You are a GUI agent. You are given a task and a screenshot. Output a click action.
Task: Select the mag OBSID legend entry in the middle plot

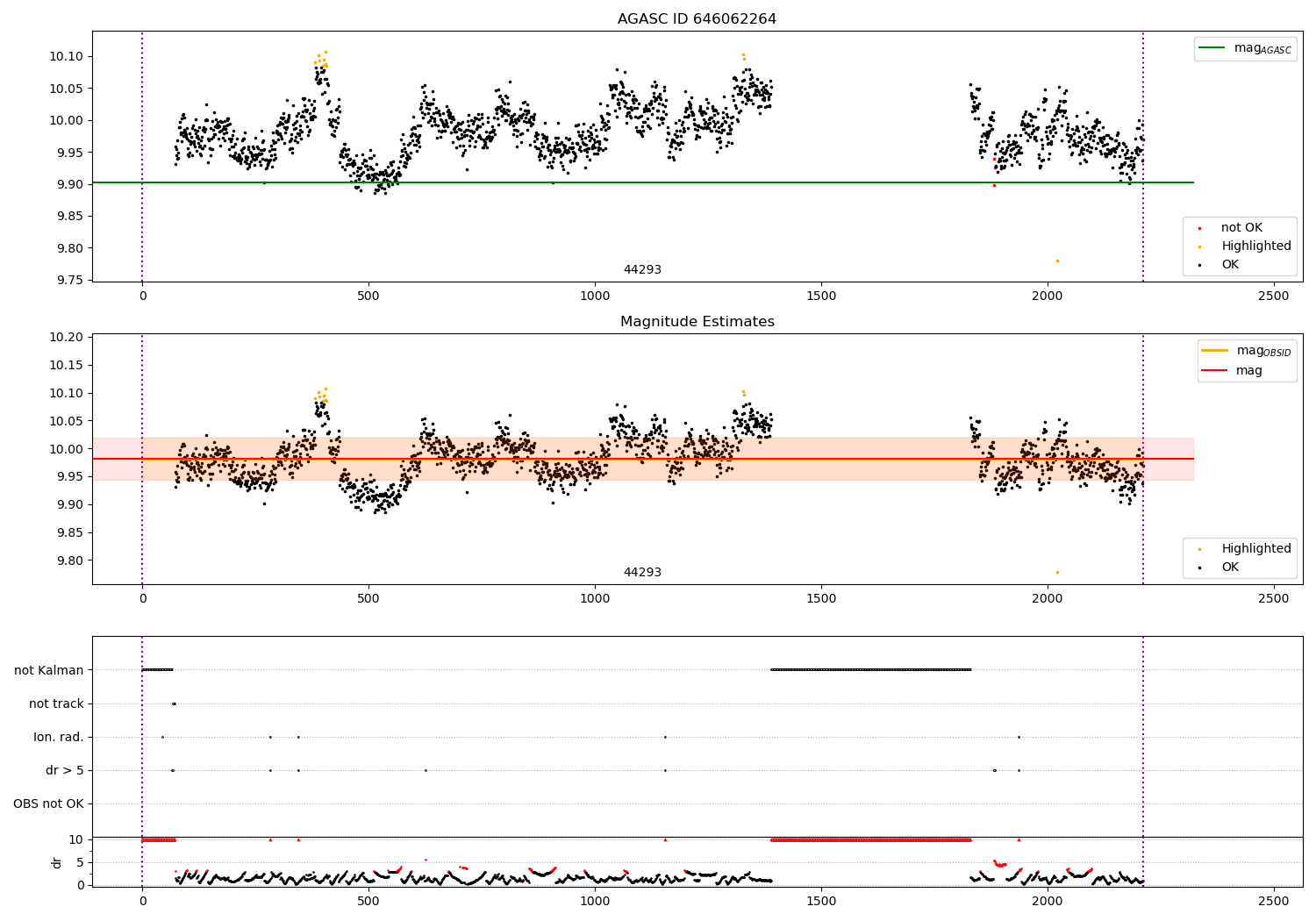(x=1246, y=351)
